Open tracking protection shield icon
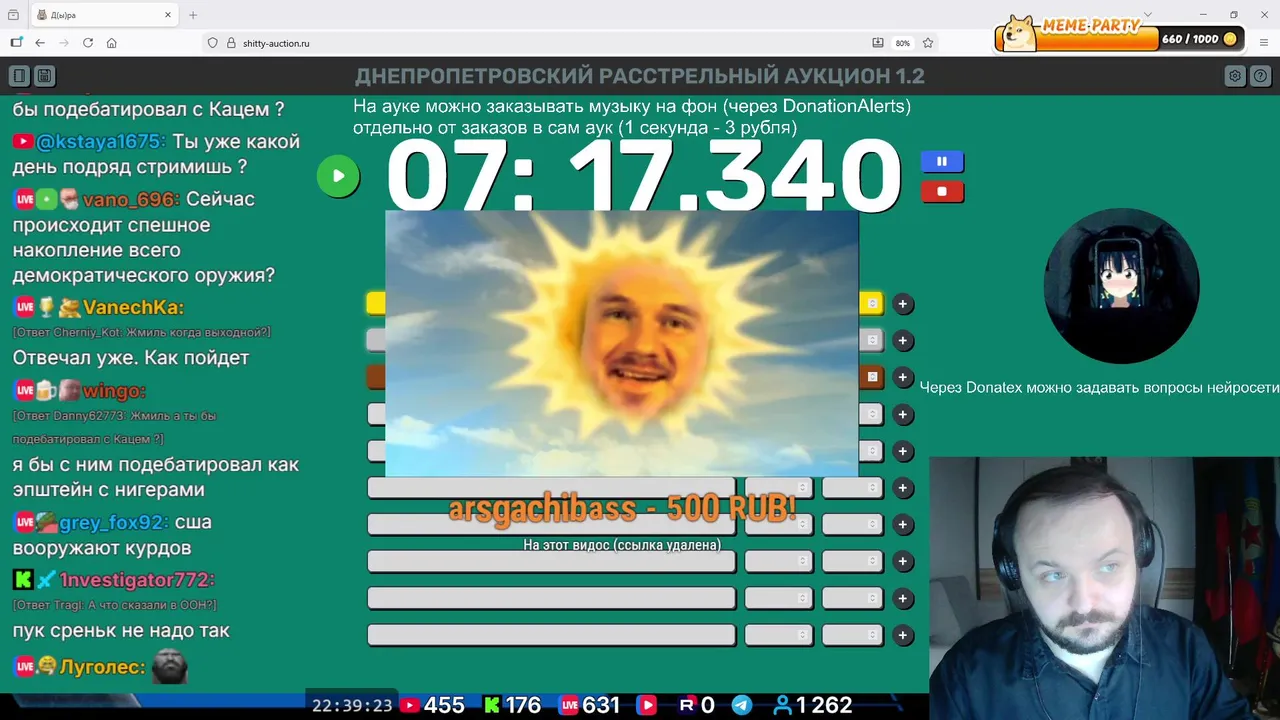Viewport: 1280px width, 720px height. 212,43
